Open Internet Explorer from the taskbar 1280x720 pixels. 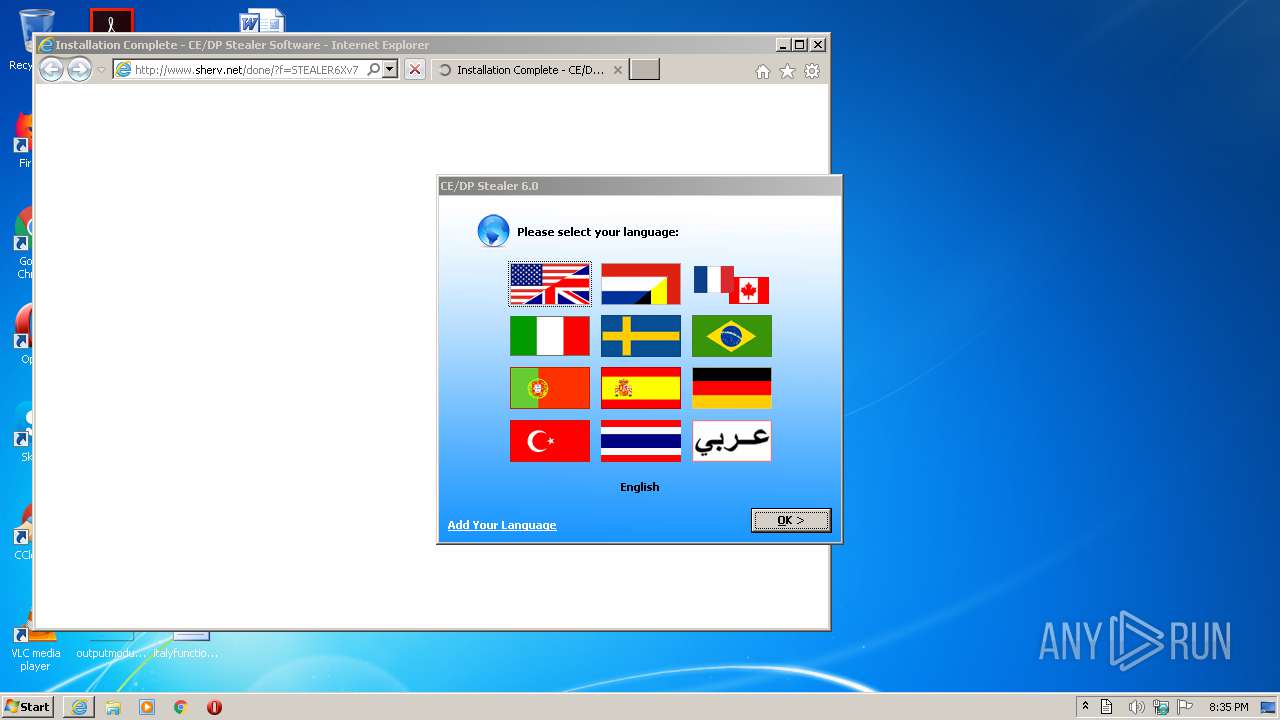coord(79,707)
